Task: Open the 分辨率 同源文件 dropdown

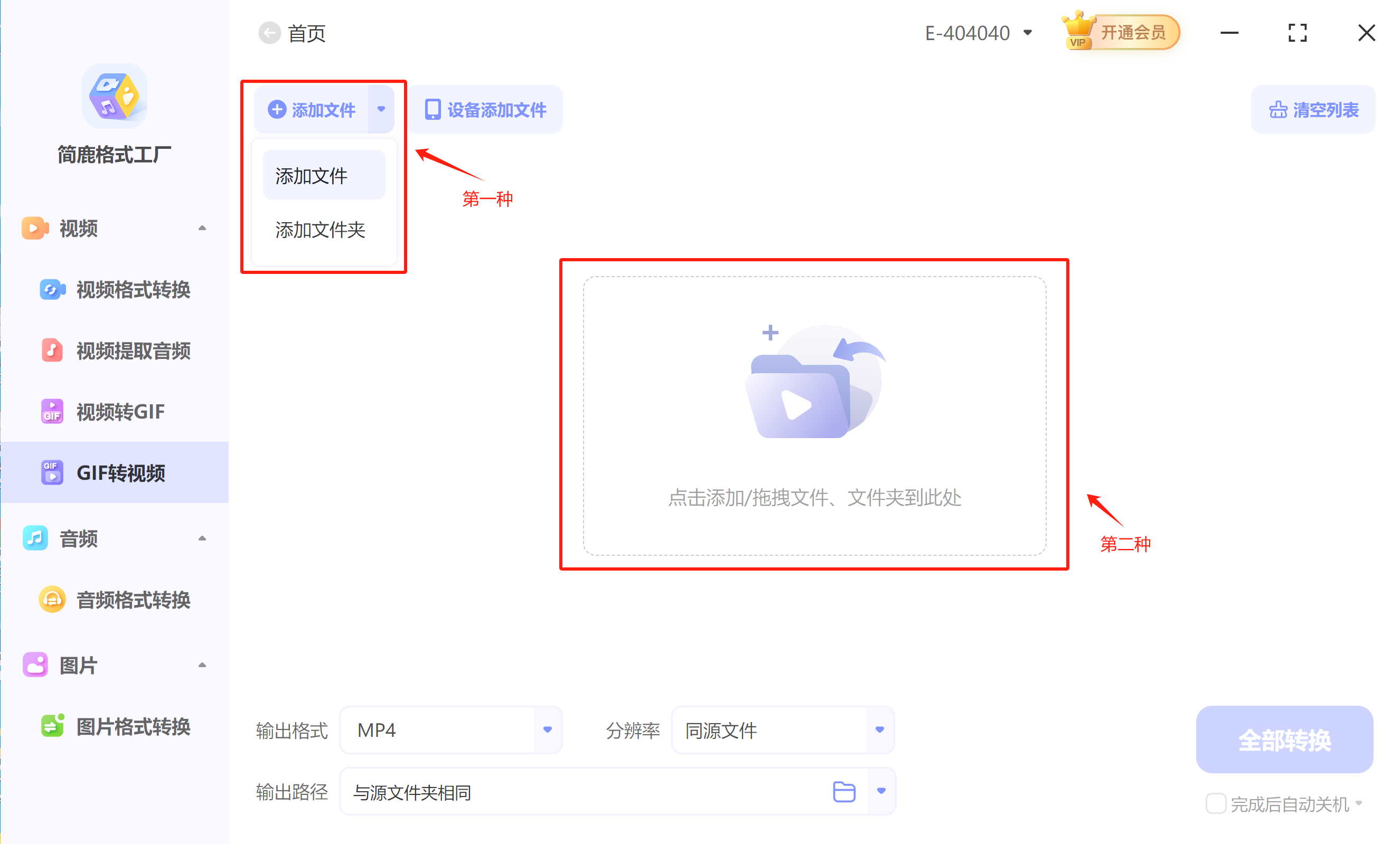Action: (x=879, y=730)
